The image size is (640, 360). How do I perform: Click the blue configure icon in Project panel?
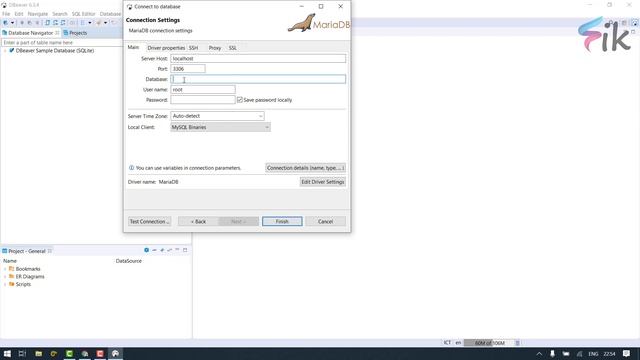click(x=147, y=250)
